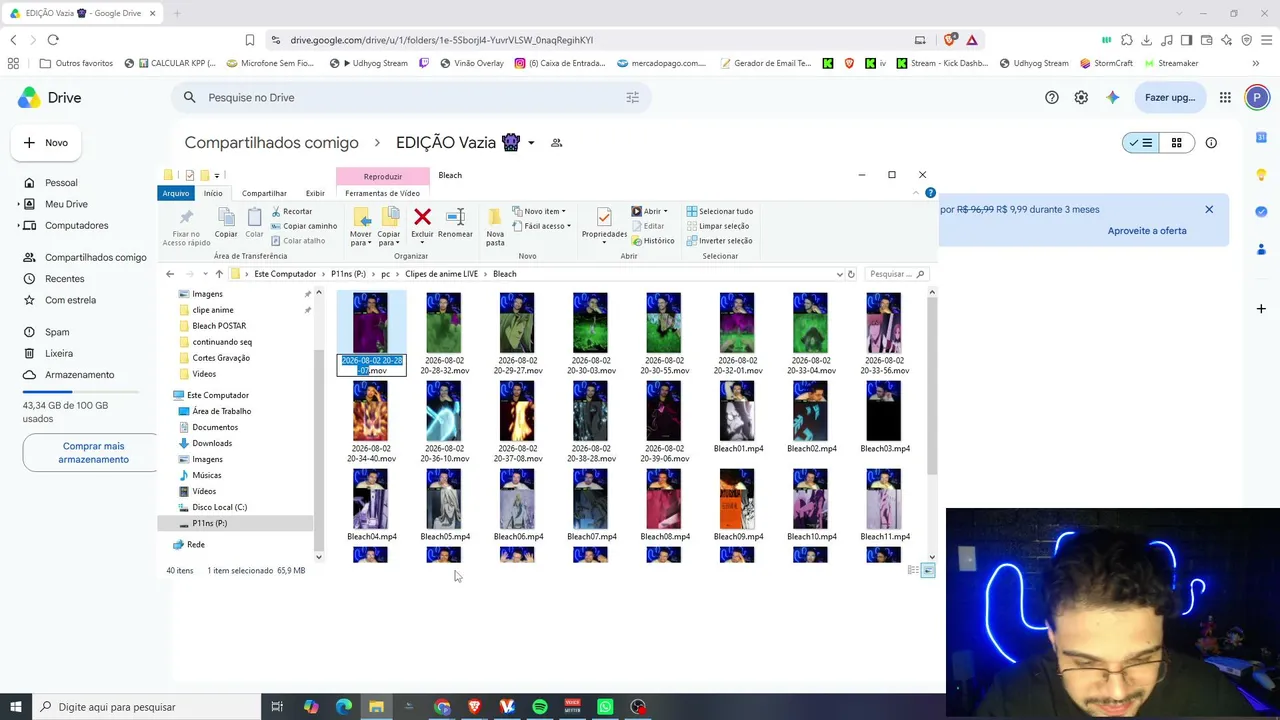This screenshot has height=720, width=1280.
Task: Open the Novo item dropdown
Action: click(539, 211)
